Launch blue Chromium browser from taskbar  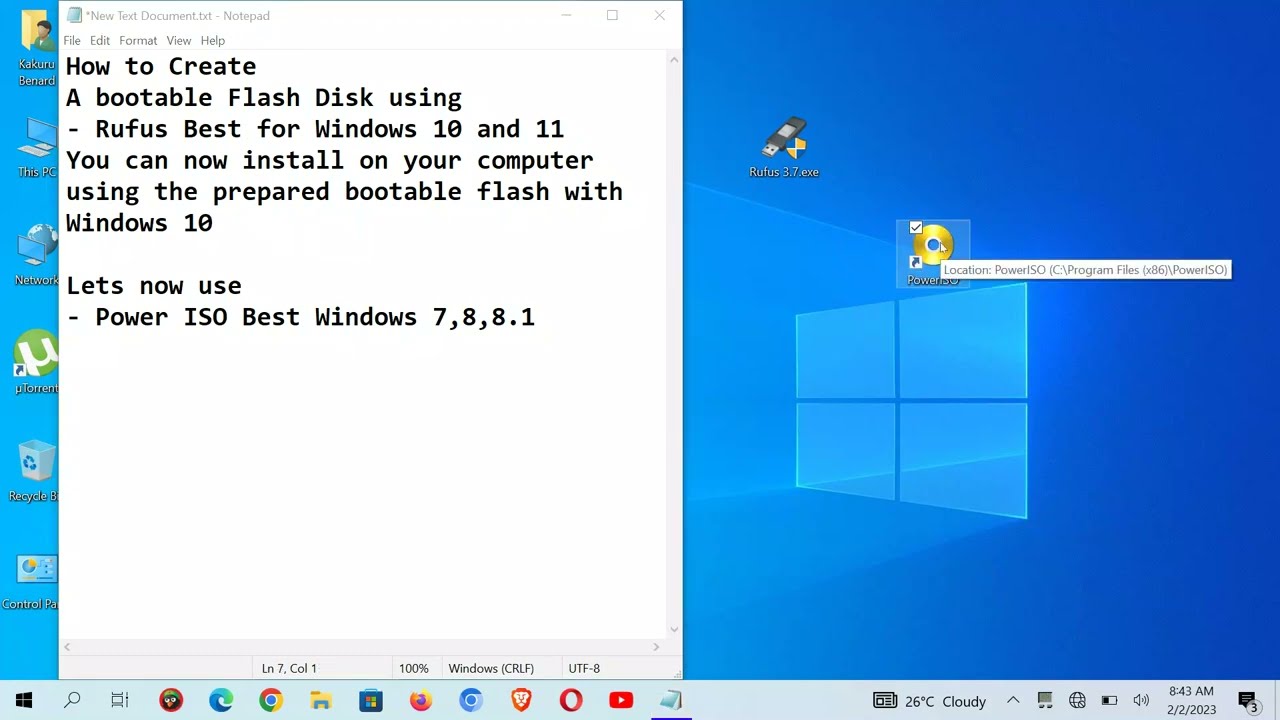click(x=471, y=700)
